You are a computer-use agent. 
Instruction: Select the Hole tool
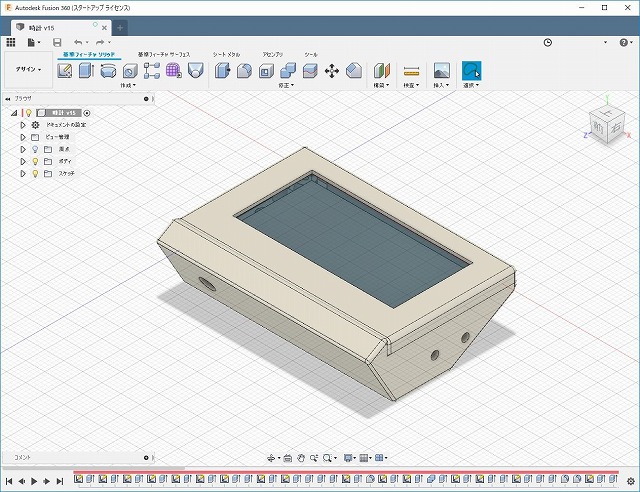point(130,71)
